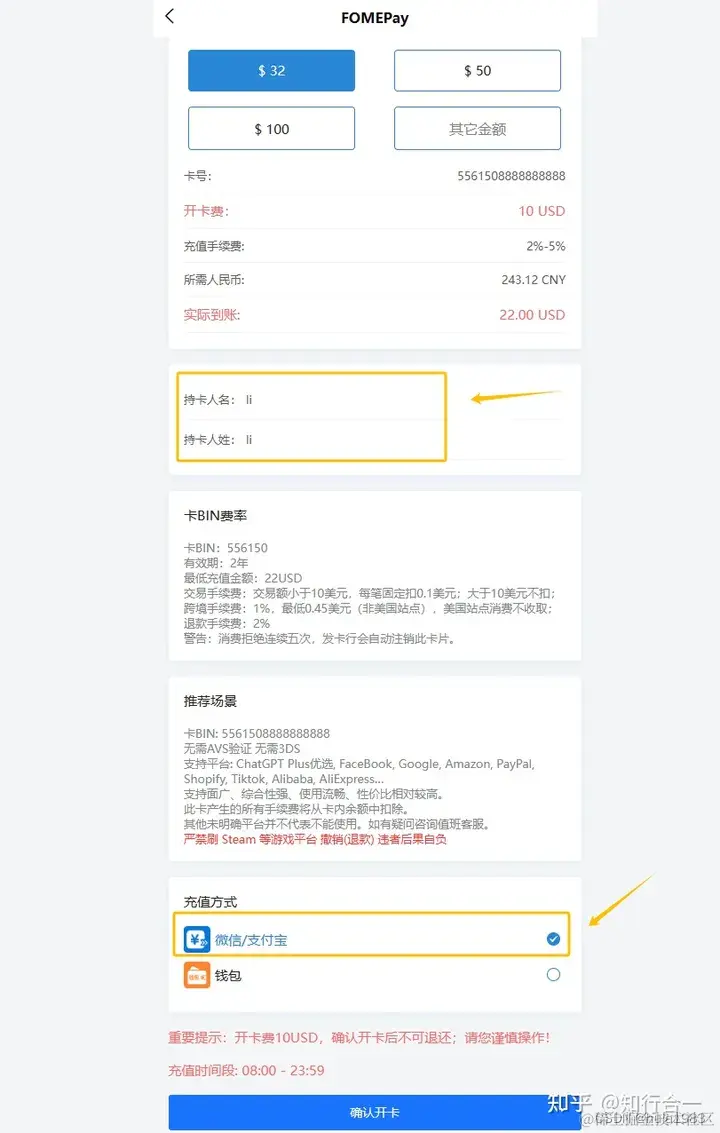
Task: Click the 微信/支付宝 payment label
Action: pyautogui.click(x=251, y=940)
